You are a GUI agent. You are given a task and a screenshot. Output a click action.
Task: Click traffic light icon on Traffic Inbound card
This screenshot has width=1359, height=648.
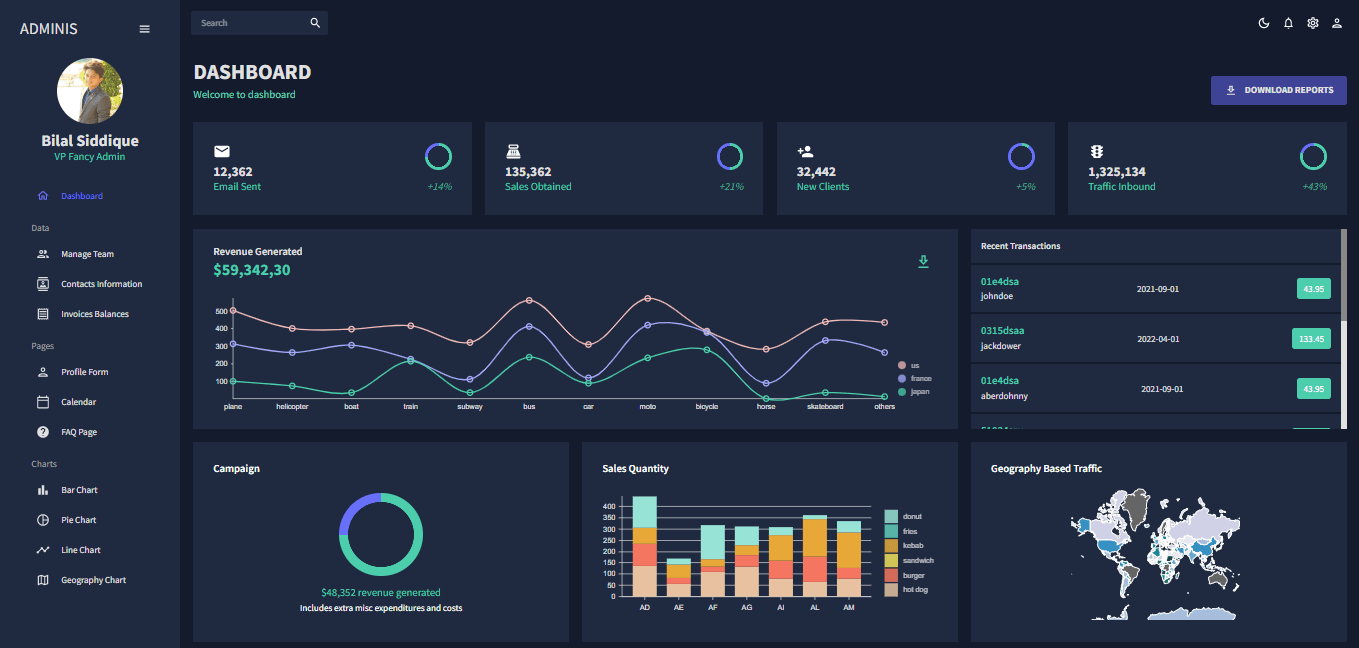point(1096,151)
